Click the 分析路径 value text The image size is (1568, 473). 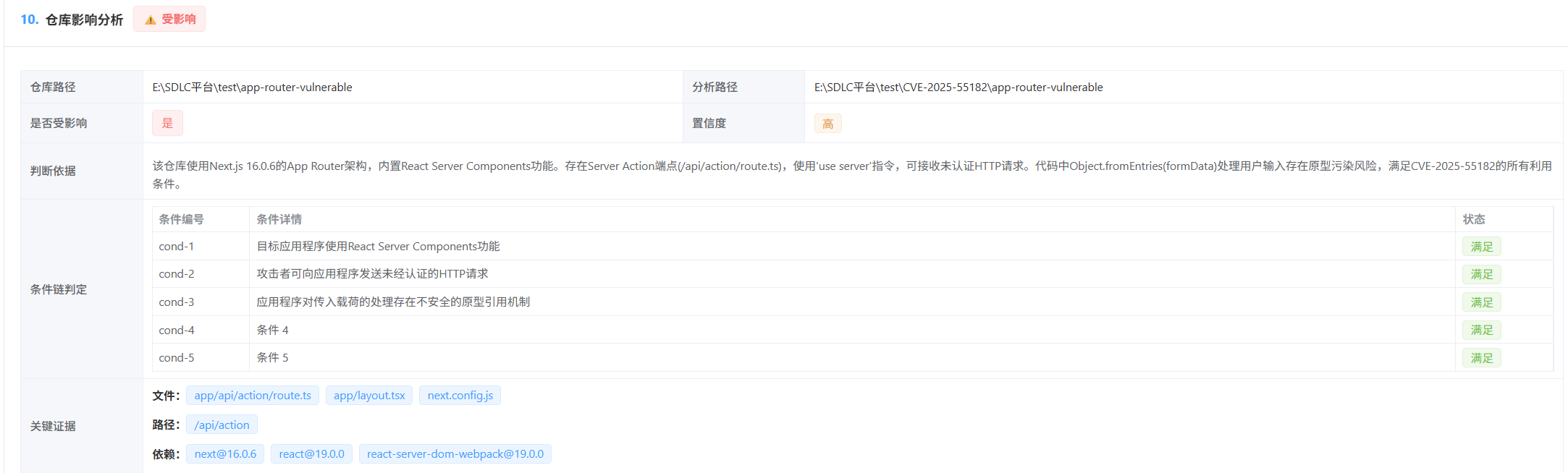coord(958,88)
